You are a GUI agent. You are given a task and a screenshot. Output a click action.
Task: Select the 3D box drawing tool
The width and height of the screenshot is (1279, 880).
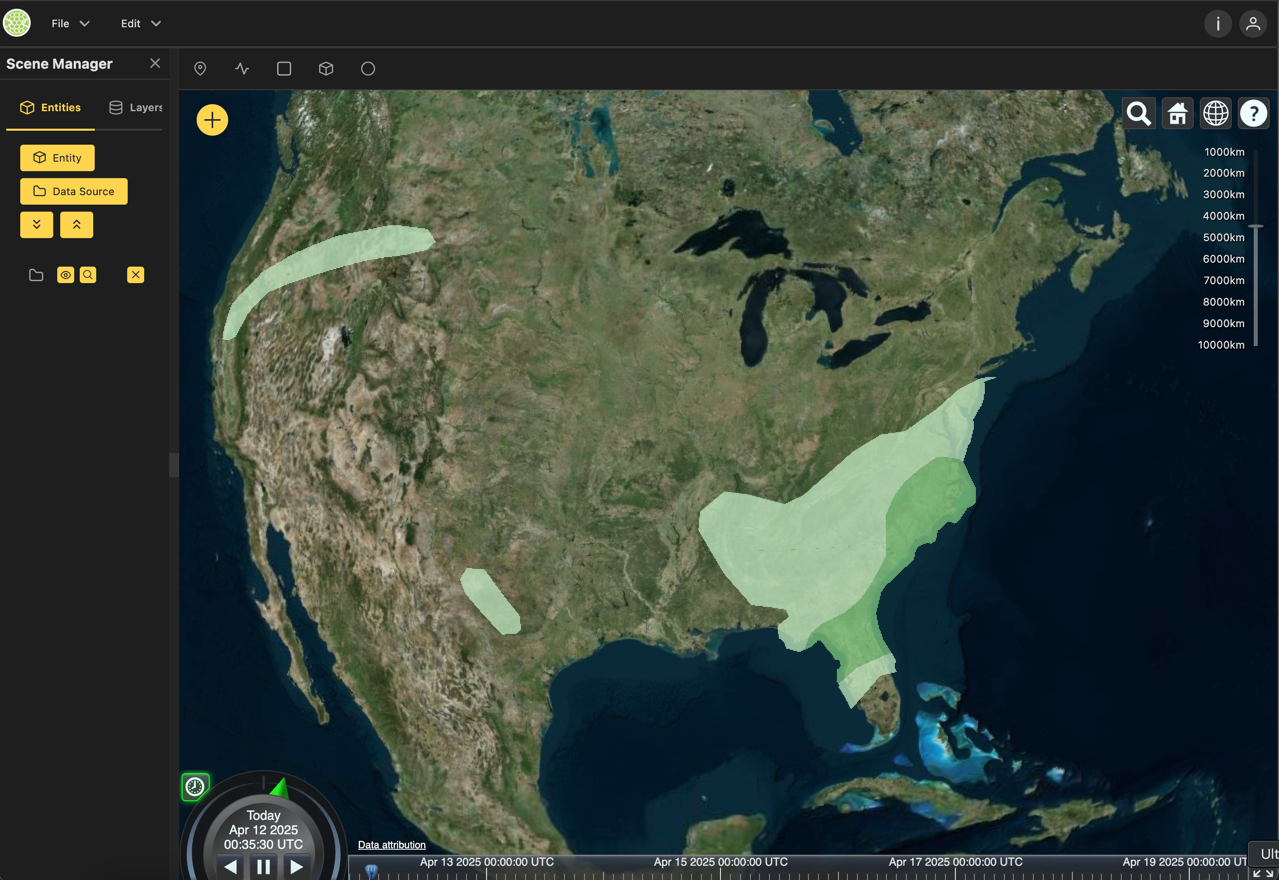tap(326, 69)
